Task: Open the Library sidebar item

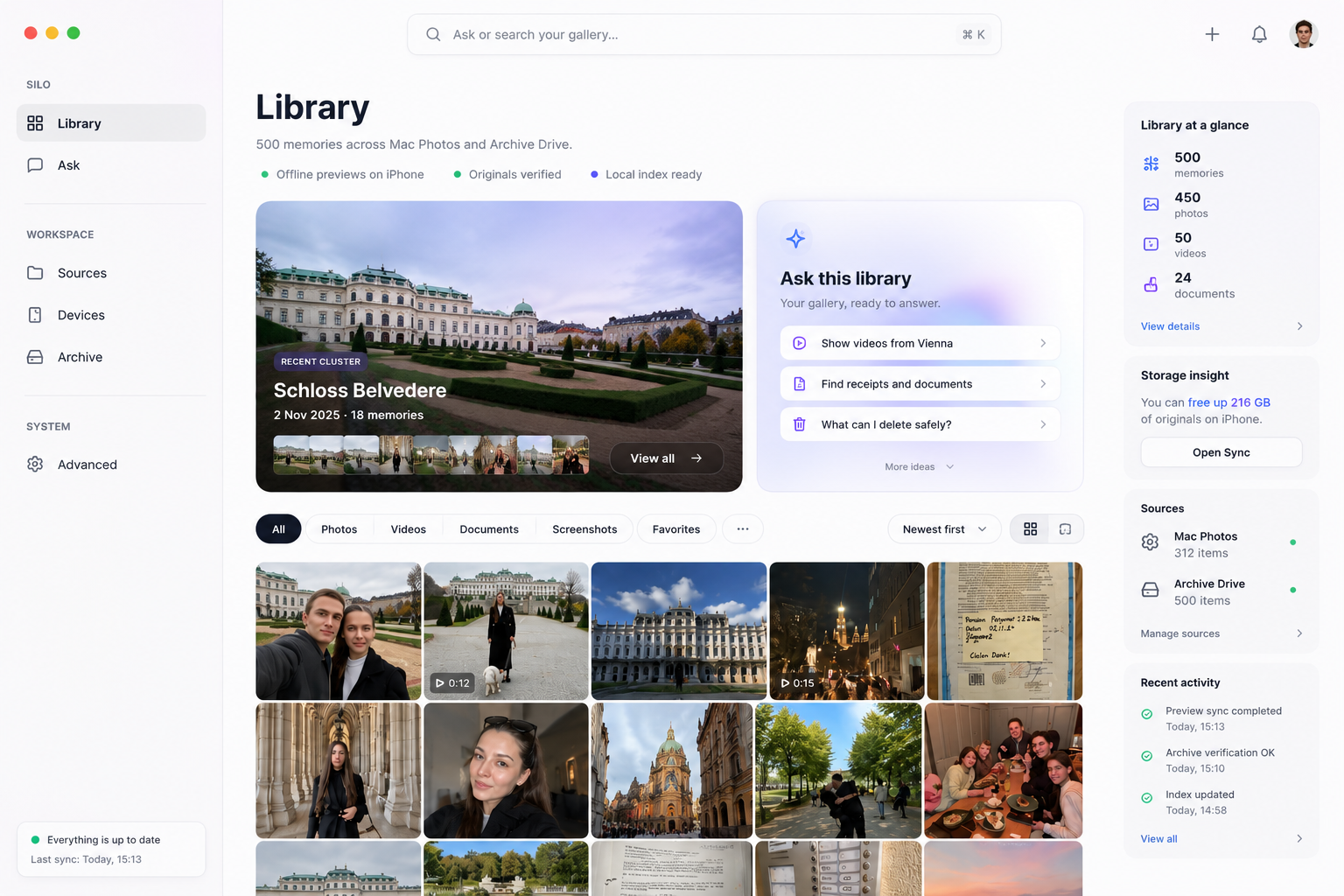Action: pyautogui.click(x=111, y=123)
